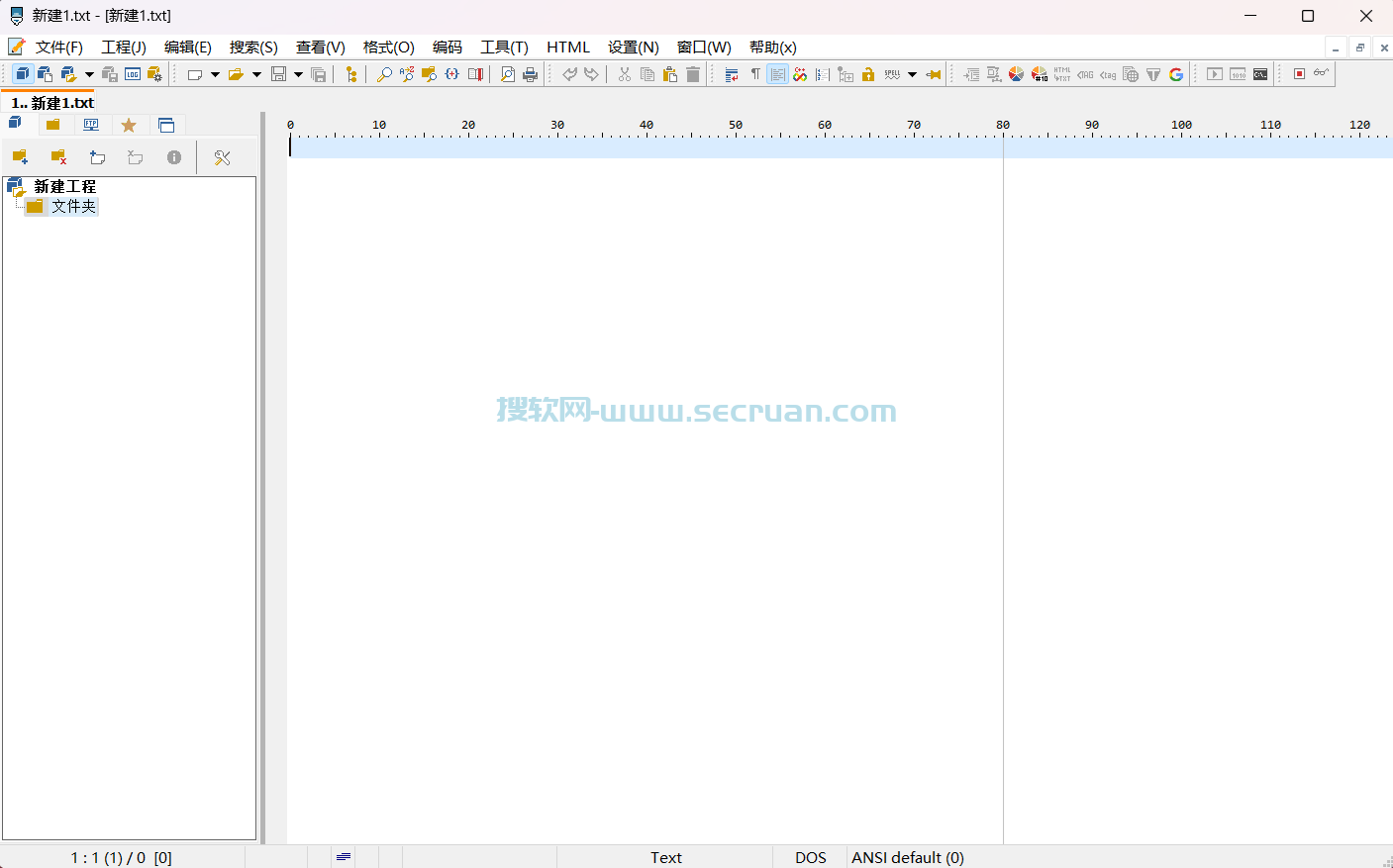
Task: Toggle the highlighted ruler lines icon
Action: [x=777, y=74]
